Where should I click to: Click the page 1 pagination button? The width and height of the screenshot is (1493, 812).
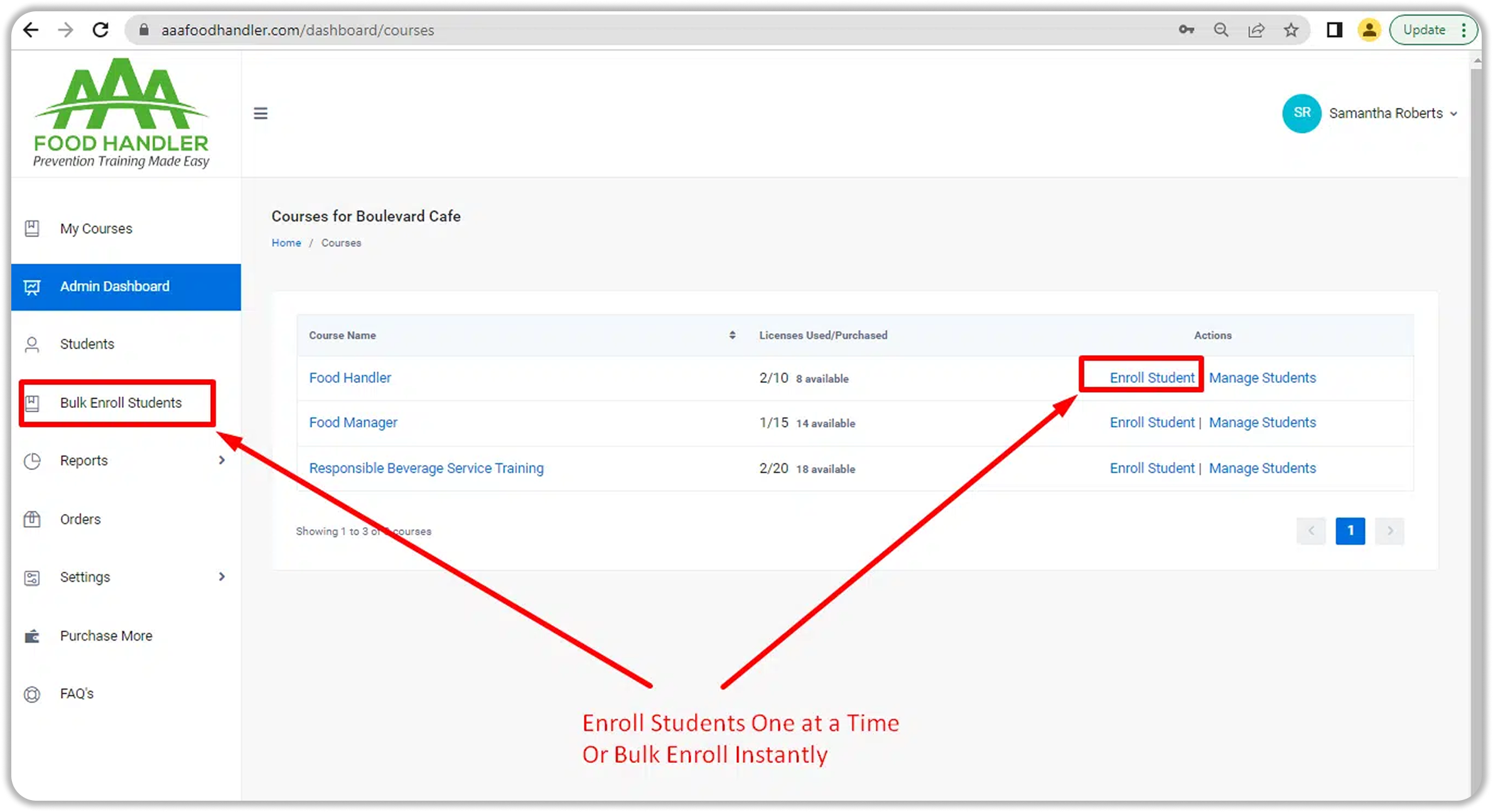pyautogui.click(x=1350, y=531)
